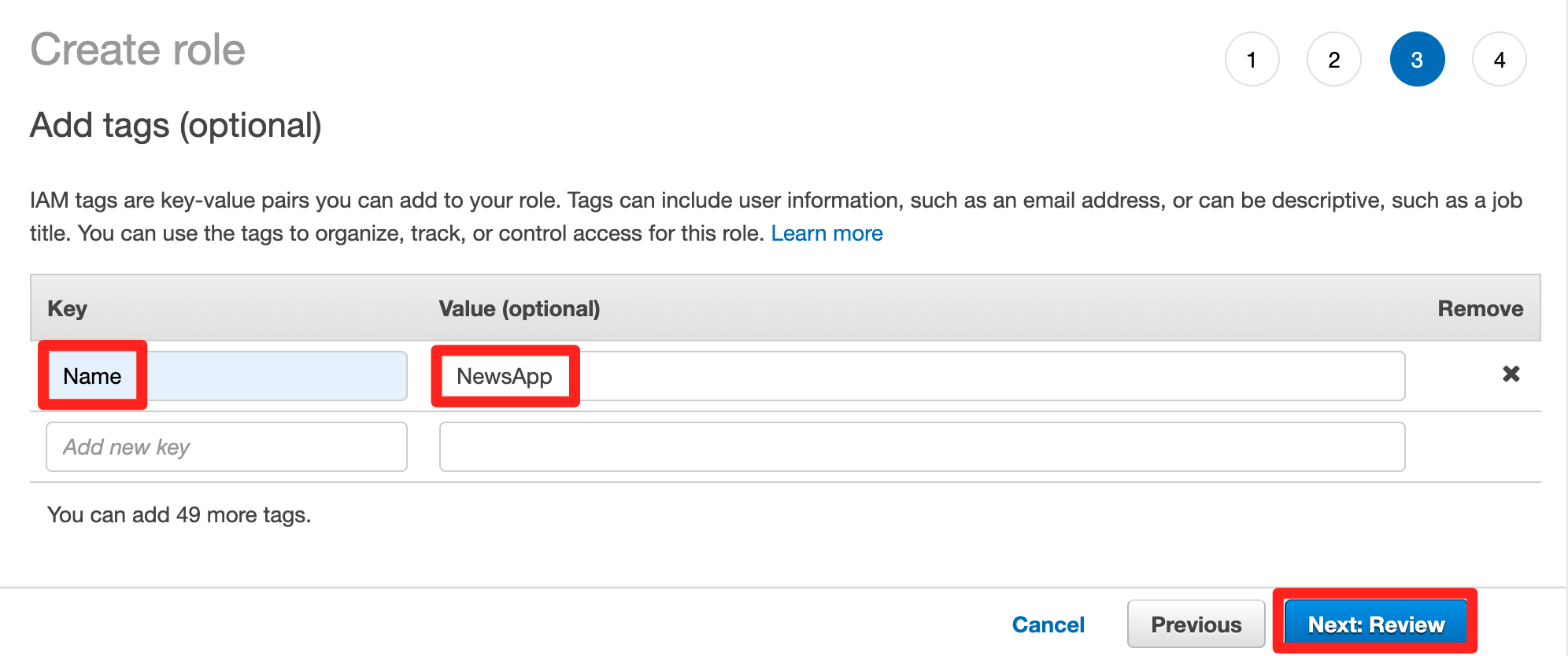Remove the Name tag with the X icon

click(x=1511, y=374)
